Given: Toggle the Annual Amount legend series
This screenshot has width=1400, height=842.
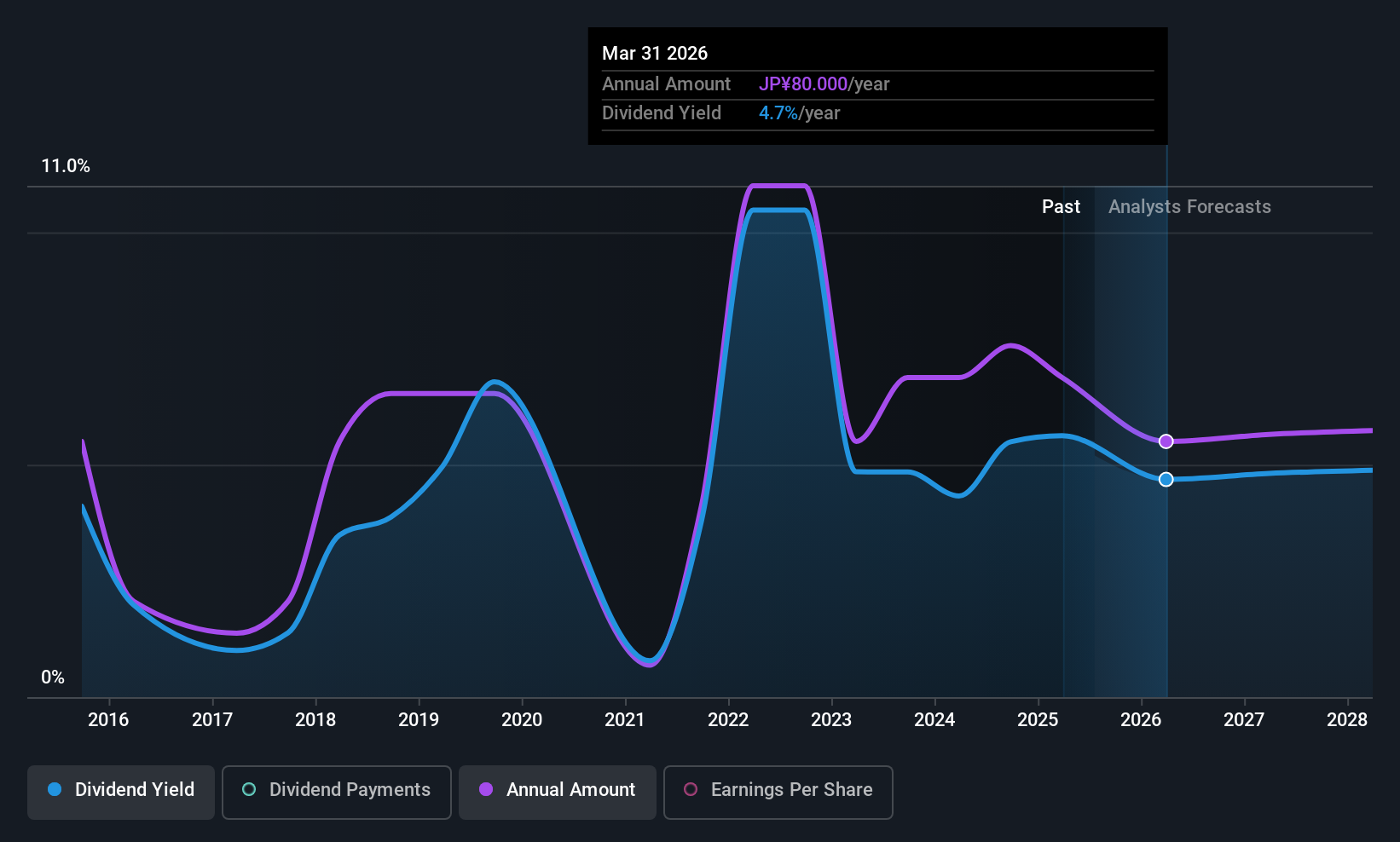Looking at the screenshot, I should (558, 792).
